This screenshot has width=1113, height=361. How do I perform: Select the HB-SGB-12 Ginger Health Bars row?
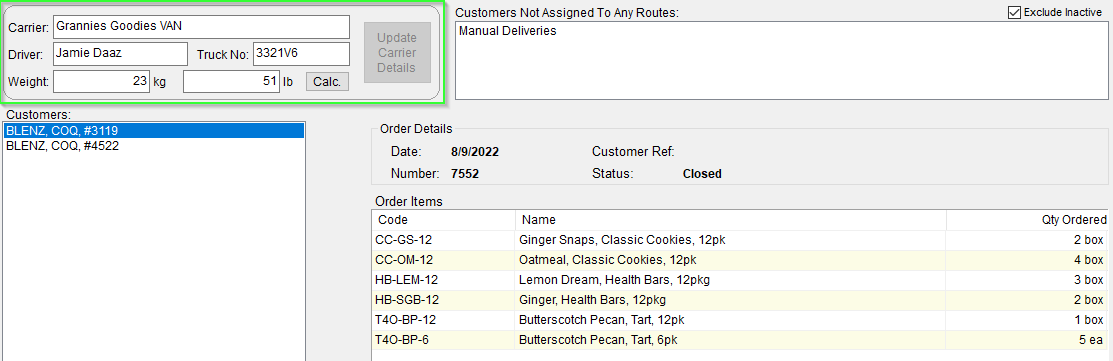(740, 299)
